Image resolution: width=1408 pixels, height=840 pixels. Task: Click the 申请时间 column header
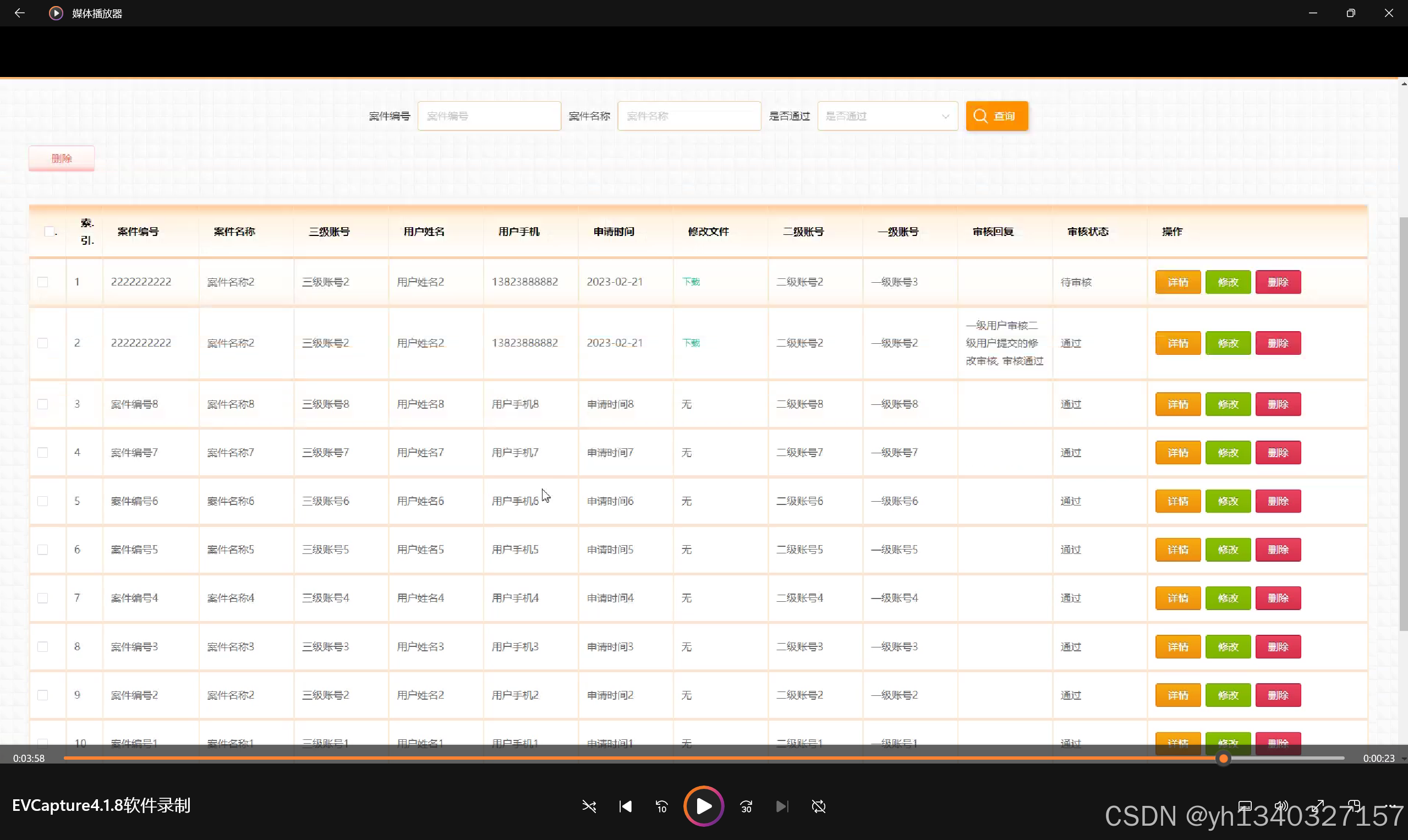tap(613, 232)
